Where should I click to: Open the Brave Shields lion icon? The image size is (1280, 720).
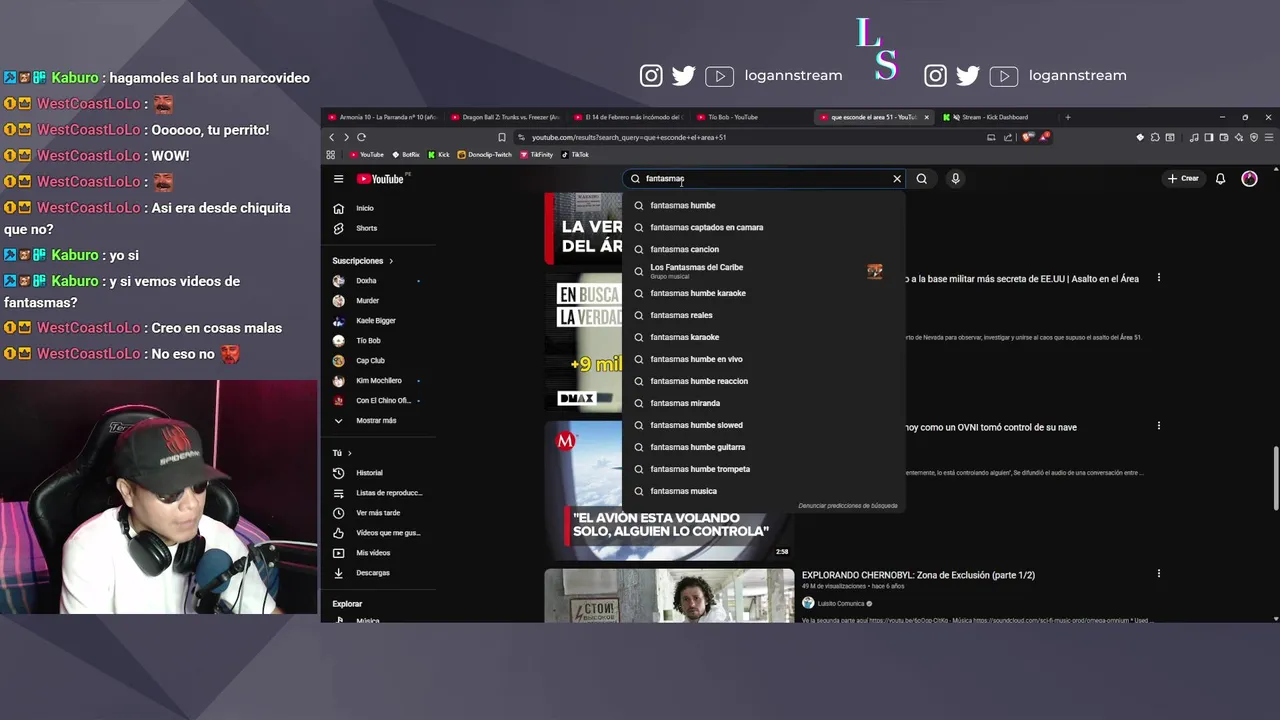pyautogui.click(x=1029, y=137)
